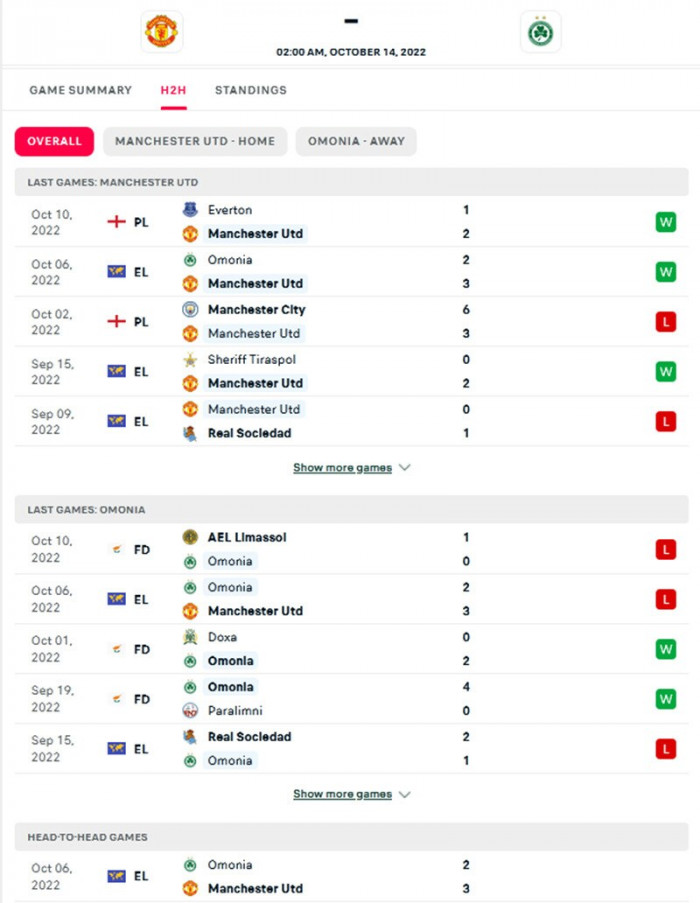
Task: Click the Sheriff Tiraspol club badge
Action: point(190,360)
